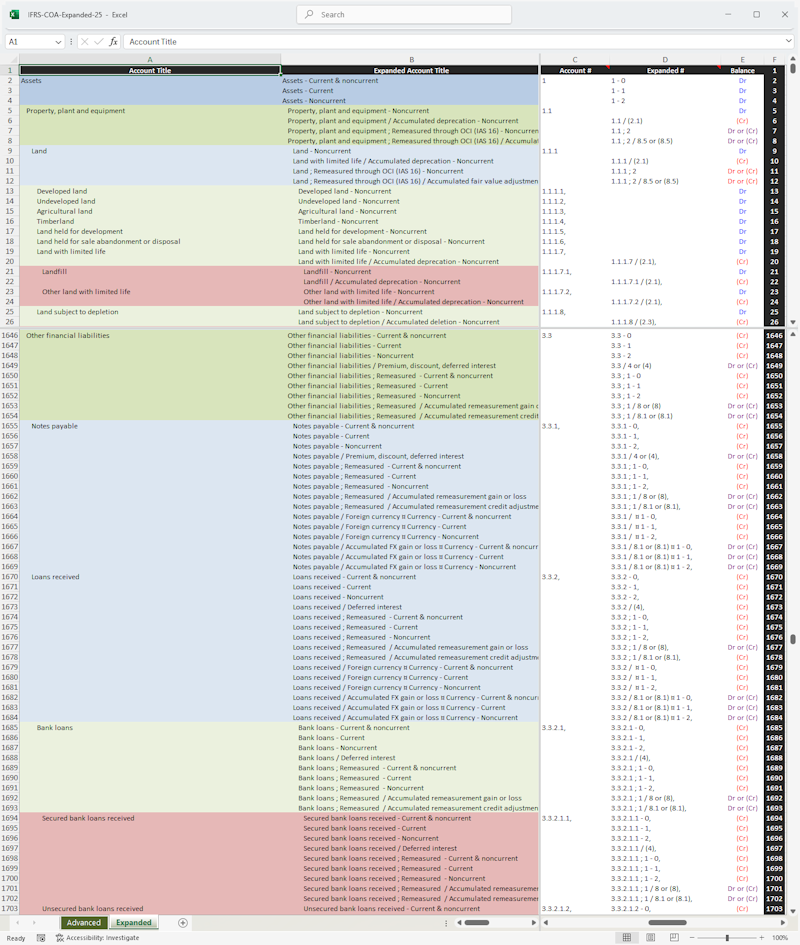Click the left-pane horizontal scroll left arrow

click(x=459, y=923)
